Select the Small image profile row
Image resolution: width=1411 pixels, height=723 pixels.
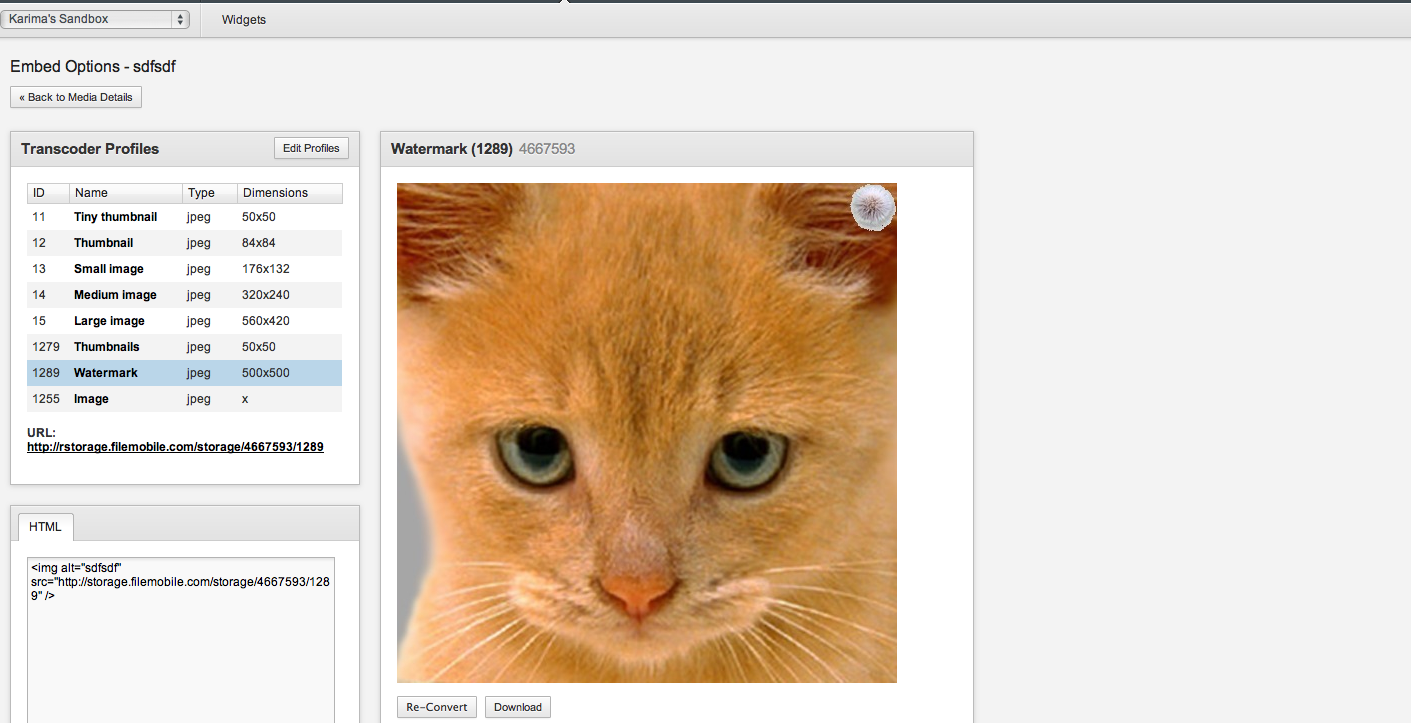pyautogui.click(x=184, y=269)
